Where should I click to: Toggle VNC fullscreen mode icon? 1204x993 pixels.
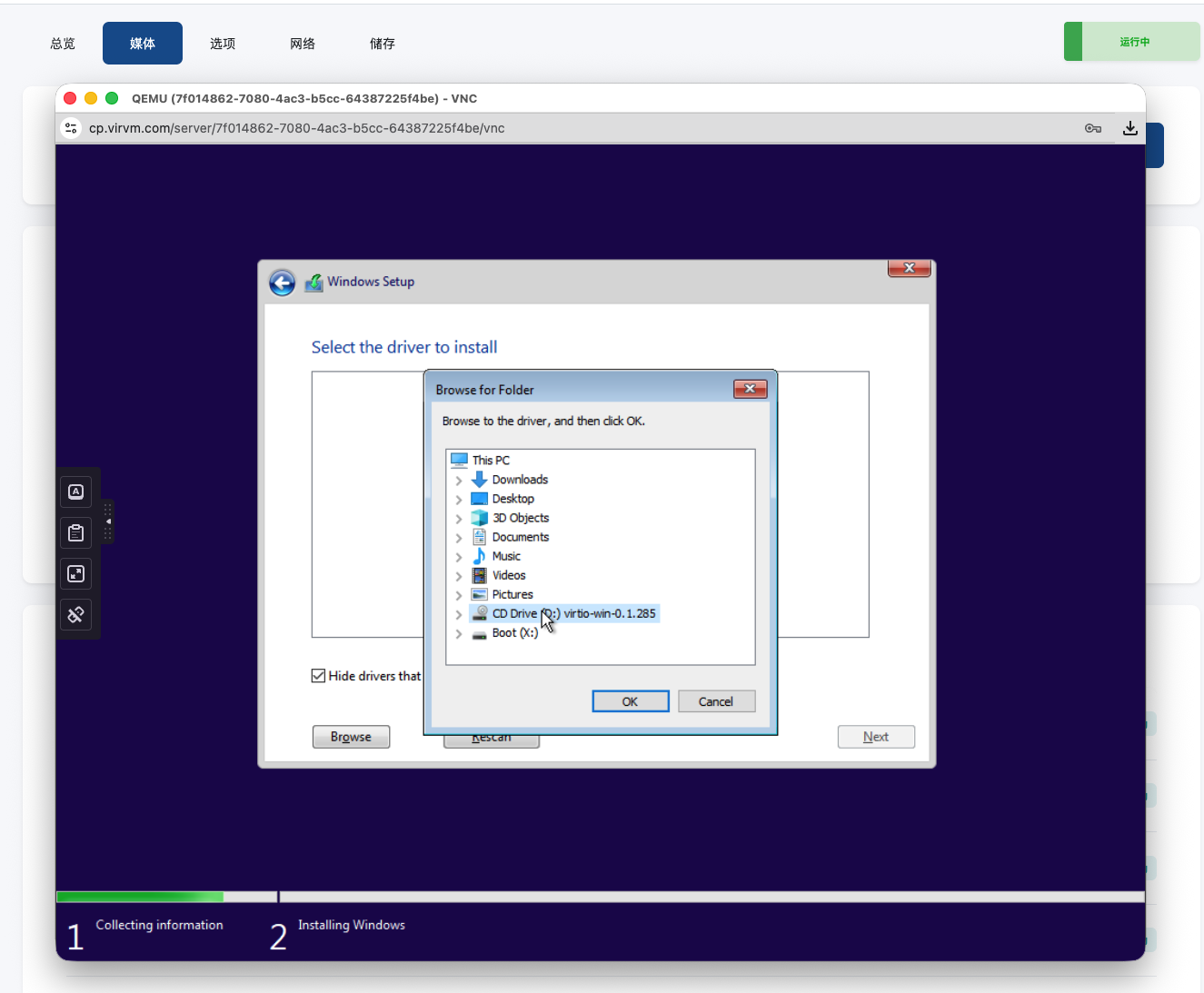point(76,573)
